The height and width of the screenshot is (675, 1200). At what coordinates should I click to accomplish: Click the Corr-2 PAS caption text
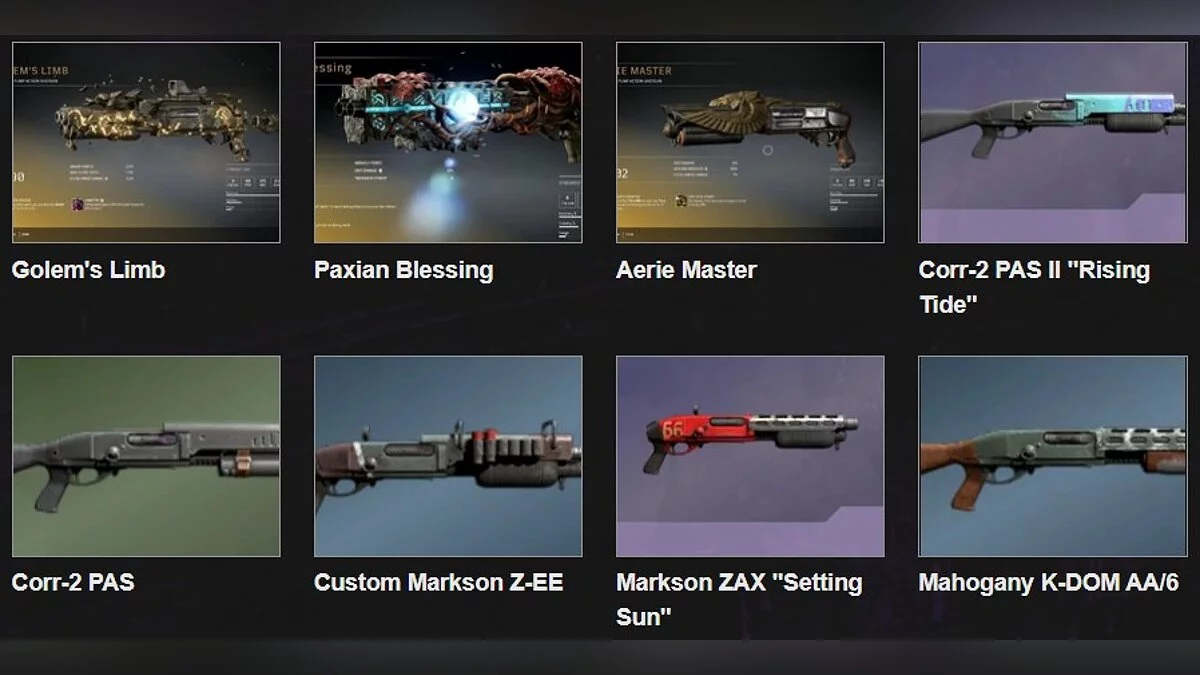[73, 583]
